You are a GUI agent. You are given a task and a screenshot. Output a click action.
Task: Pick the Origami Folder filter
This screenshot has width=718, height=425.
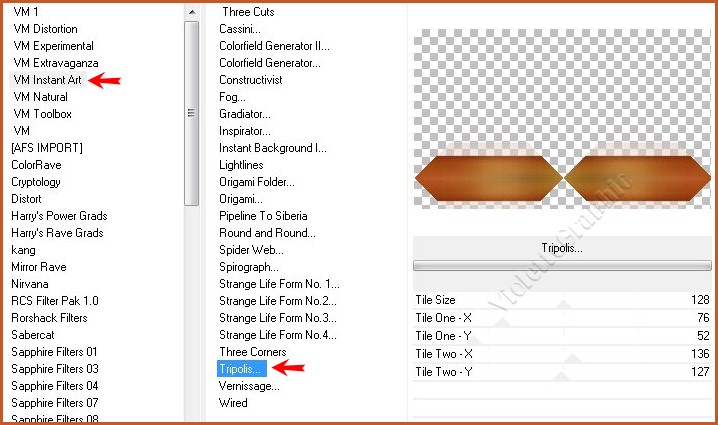pyautogui.click(x=256, y=182)
